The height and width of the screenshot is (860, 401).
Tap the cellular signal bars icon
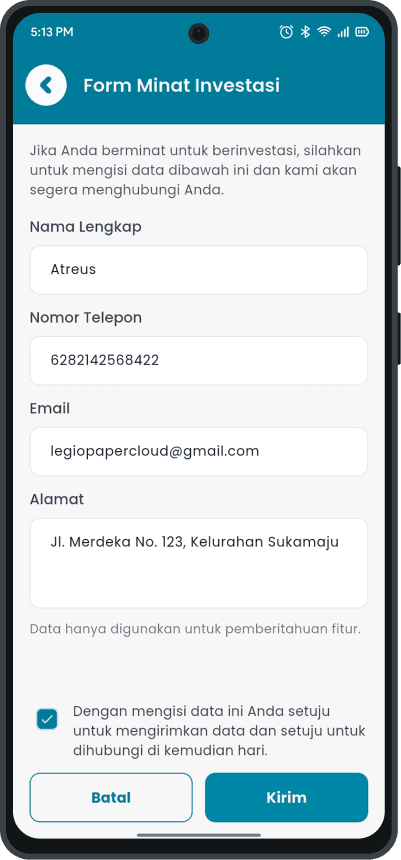click(x=343, y=32)
